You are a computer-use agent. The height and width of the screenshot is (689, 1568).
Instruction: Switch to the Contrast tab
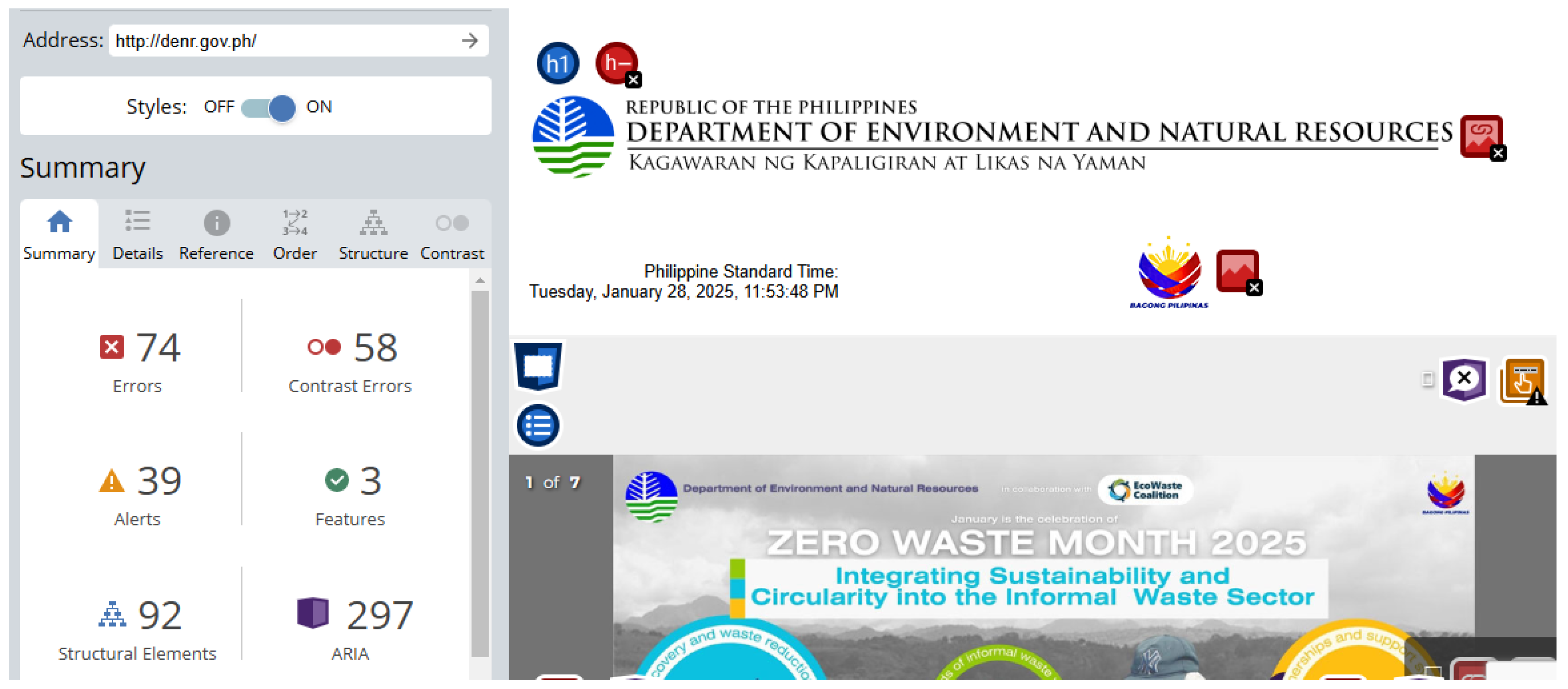[x=452, y=235]
